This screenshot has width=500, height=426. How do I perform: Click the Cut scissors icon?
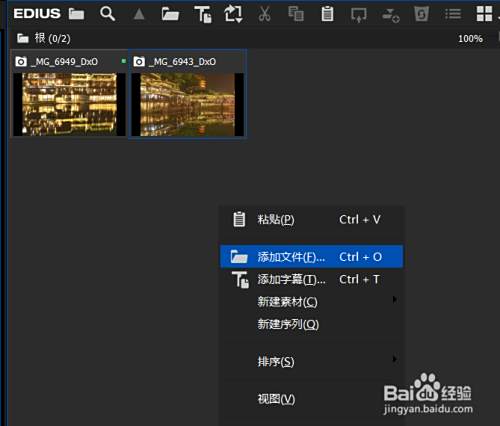(264, 14)
